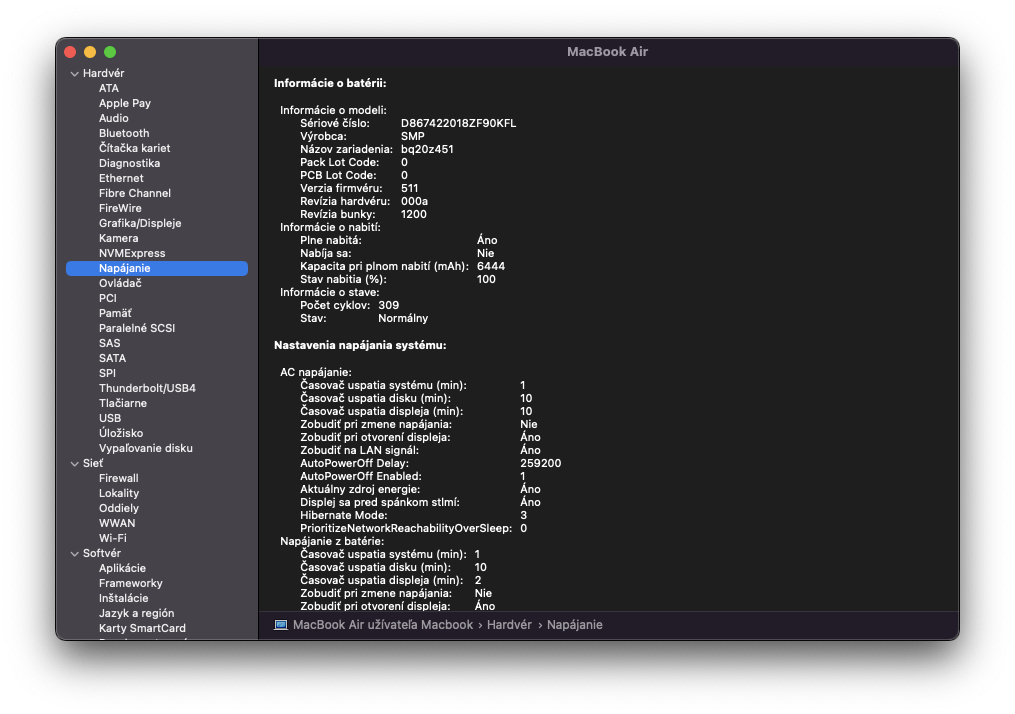1015x714 pixels.
Task: Collapse the Hardvér section chevron
Action: [x=74, y=74]
